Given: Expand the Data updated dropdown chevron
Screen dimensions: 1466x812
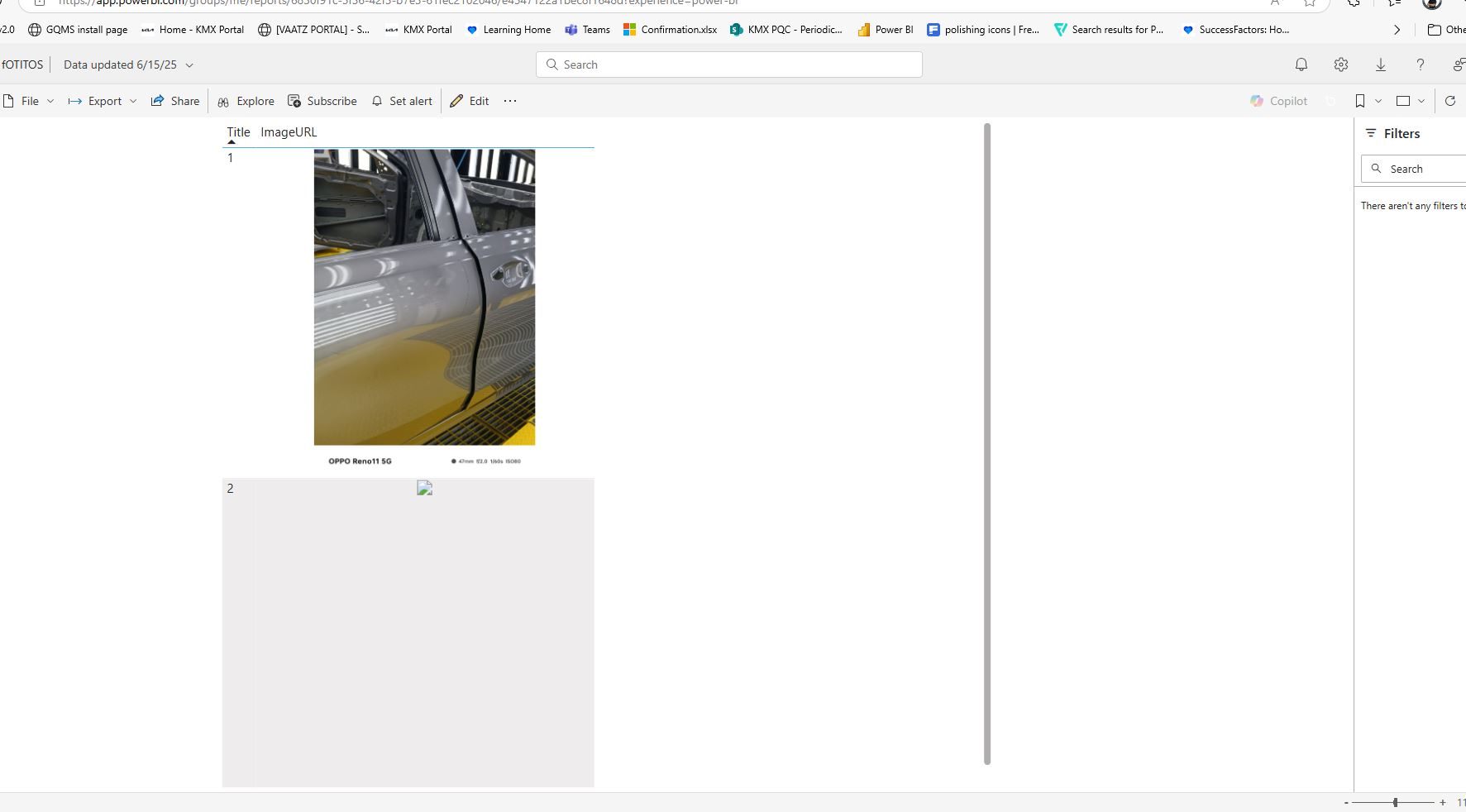Looking at the screenshot, I should point(189,64).
